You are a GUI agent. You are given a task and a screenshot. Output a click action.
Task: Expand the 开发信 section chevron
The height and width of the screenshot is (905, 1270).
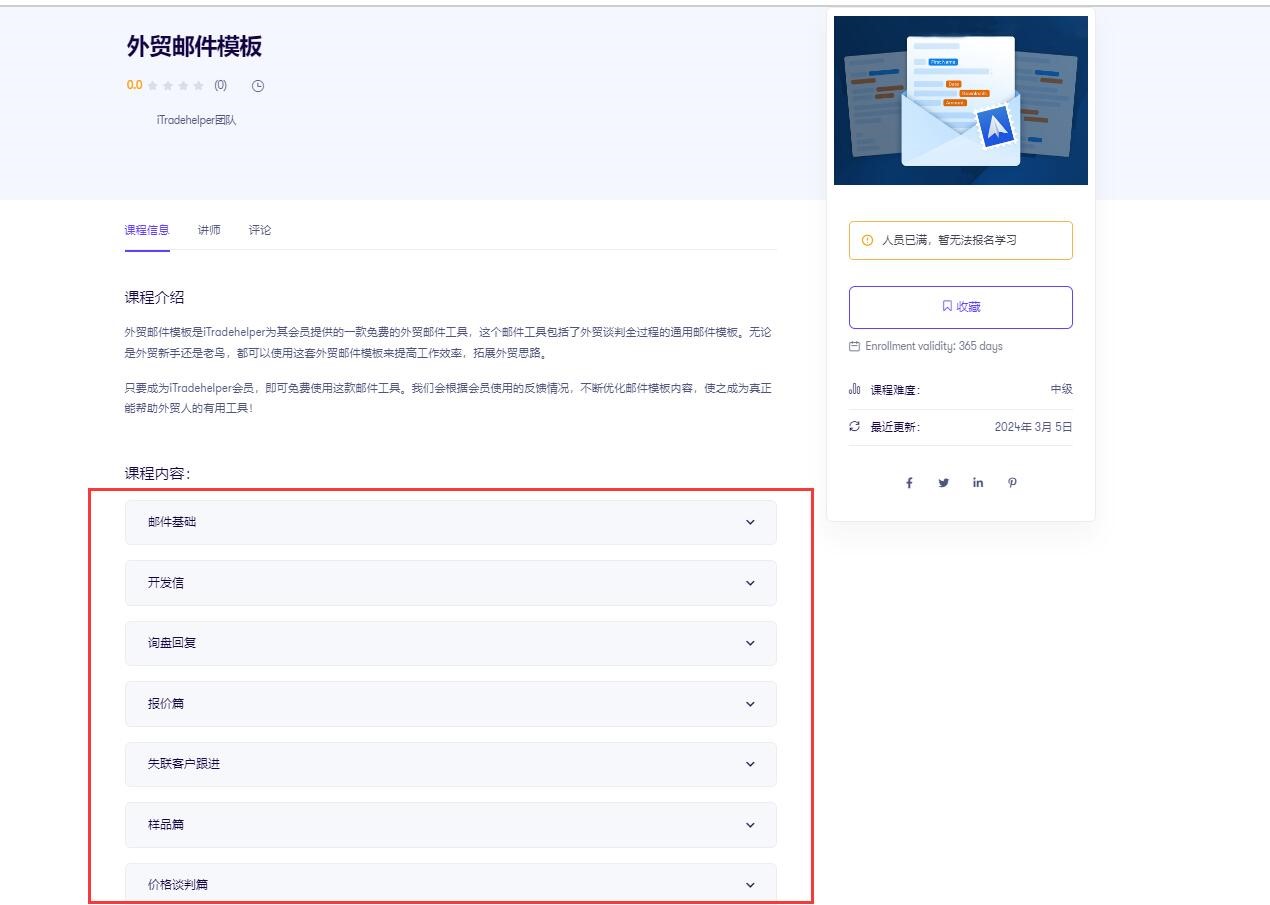point(750,583)
